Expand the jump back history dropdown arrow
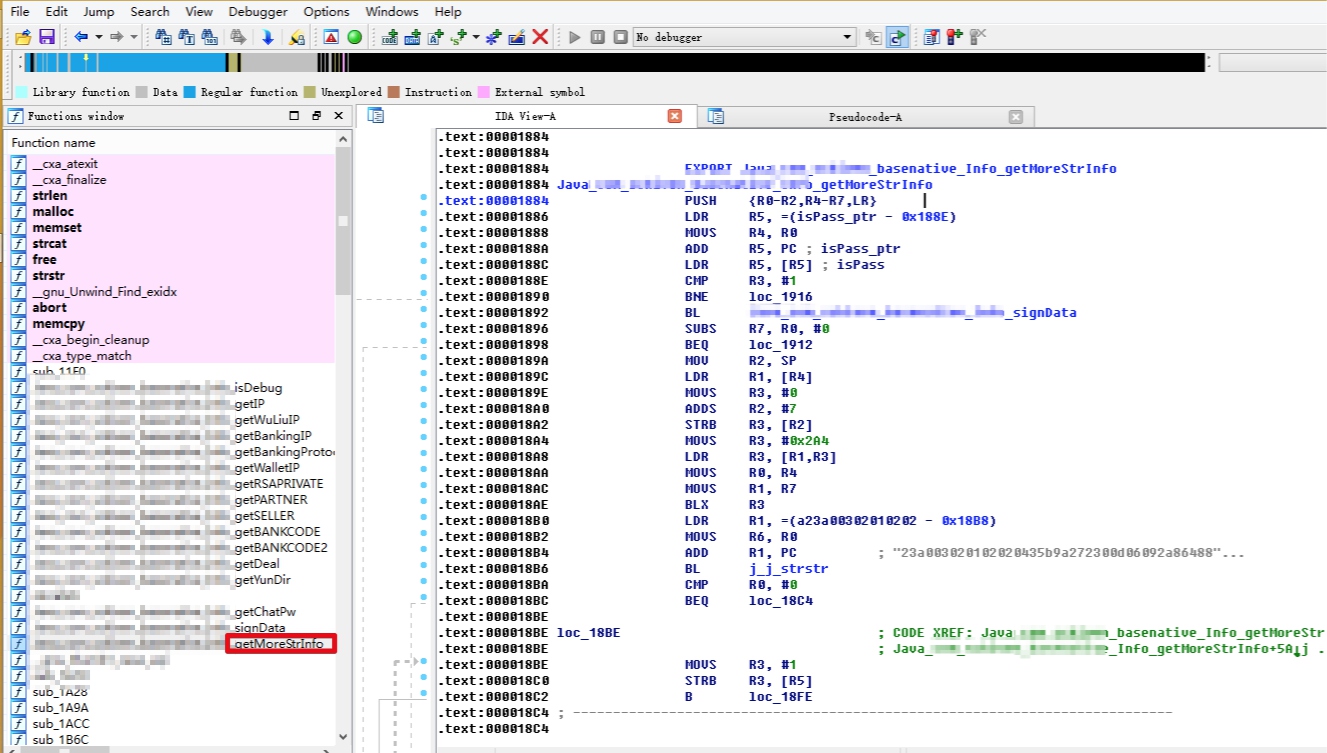1327x753 pixels. click(x=98, y=37)
